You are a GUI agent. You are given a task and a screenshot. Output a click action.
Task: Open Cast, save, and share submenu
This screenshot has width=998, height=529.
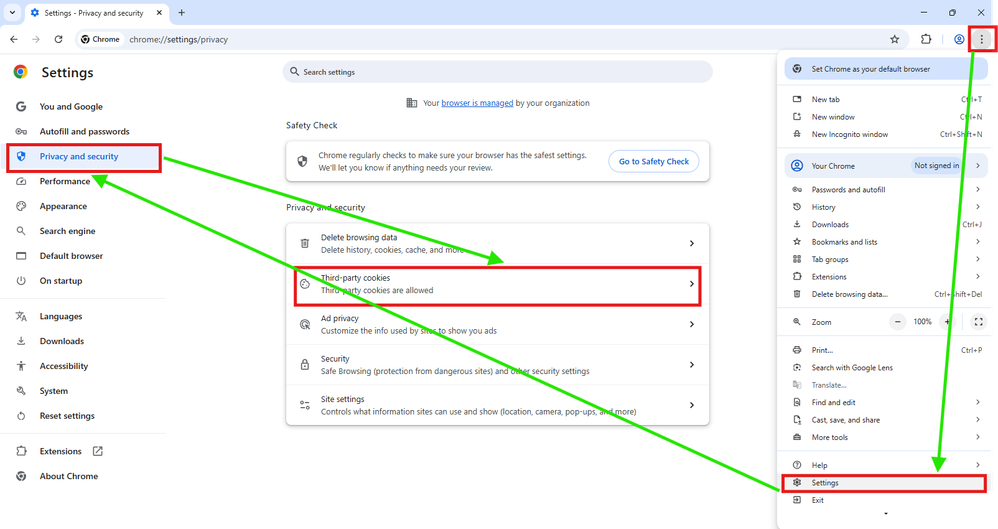pyautogui.click(x=886, y=420)
